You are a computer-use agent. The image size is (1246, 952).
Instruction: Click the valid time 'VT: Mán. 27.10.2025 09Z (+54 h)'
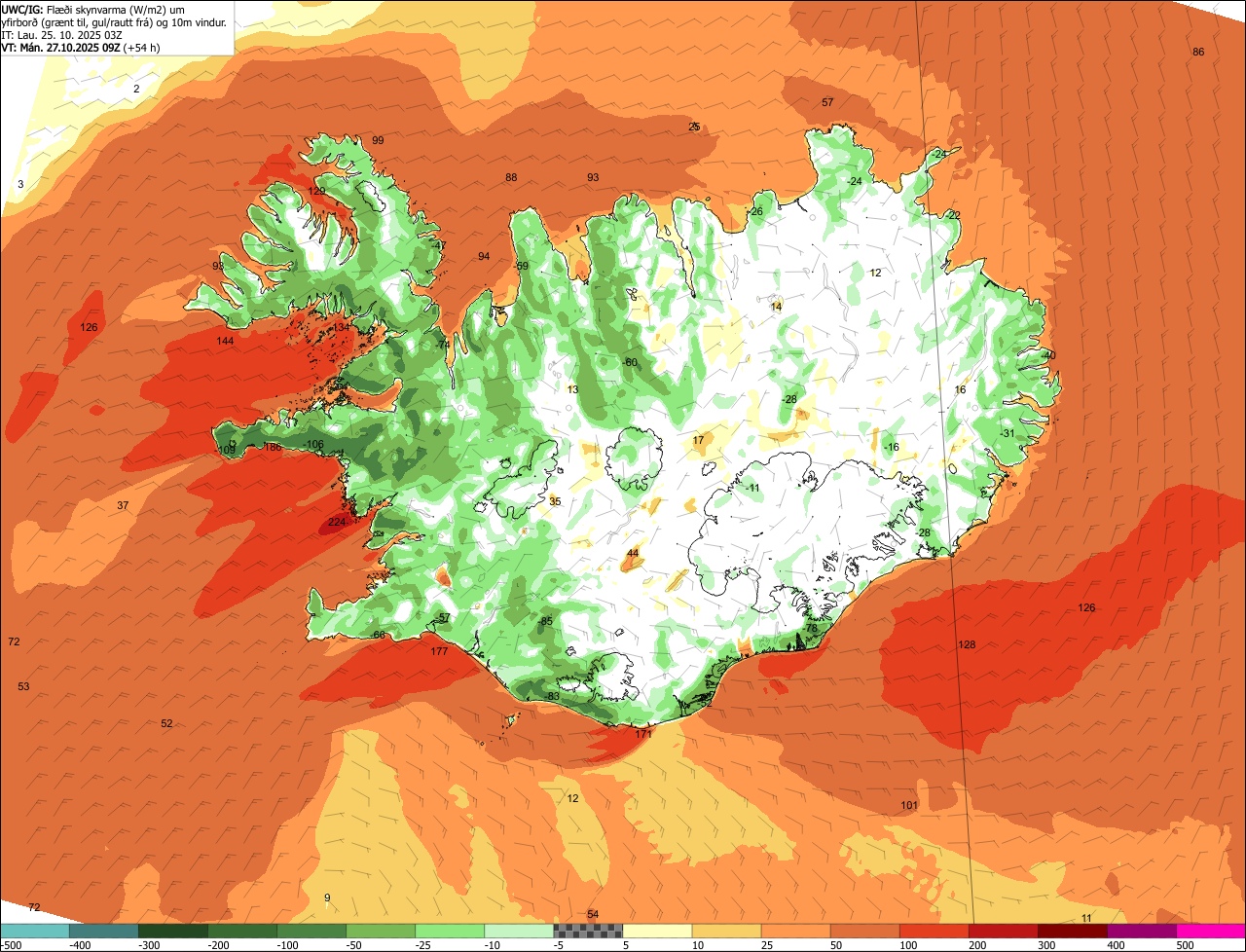[81, 47]
